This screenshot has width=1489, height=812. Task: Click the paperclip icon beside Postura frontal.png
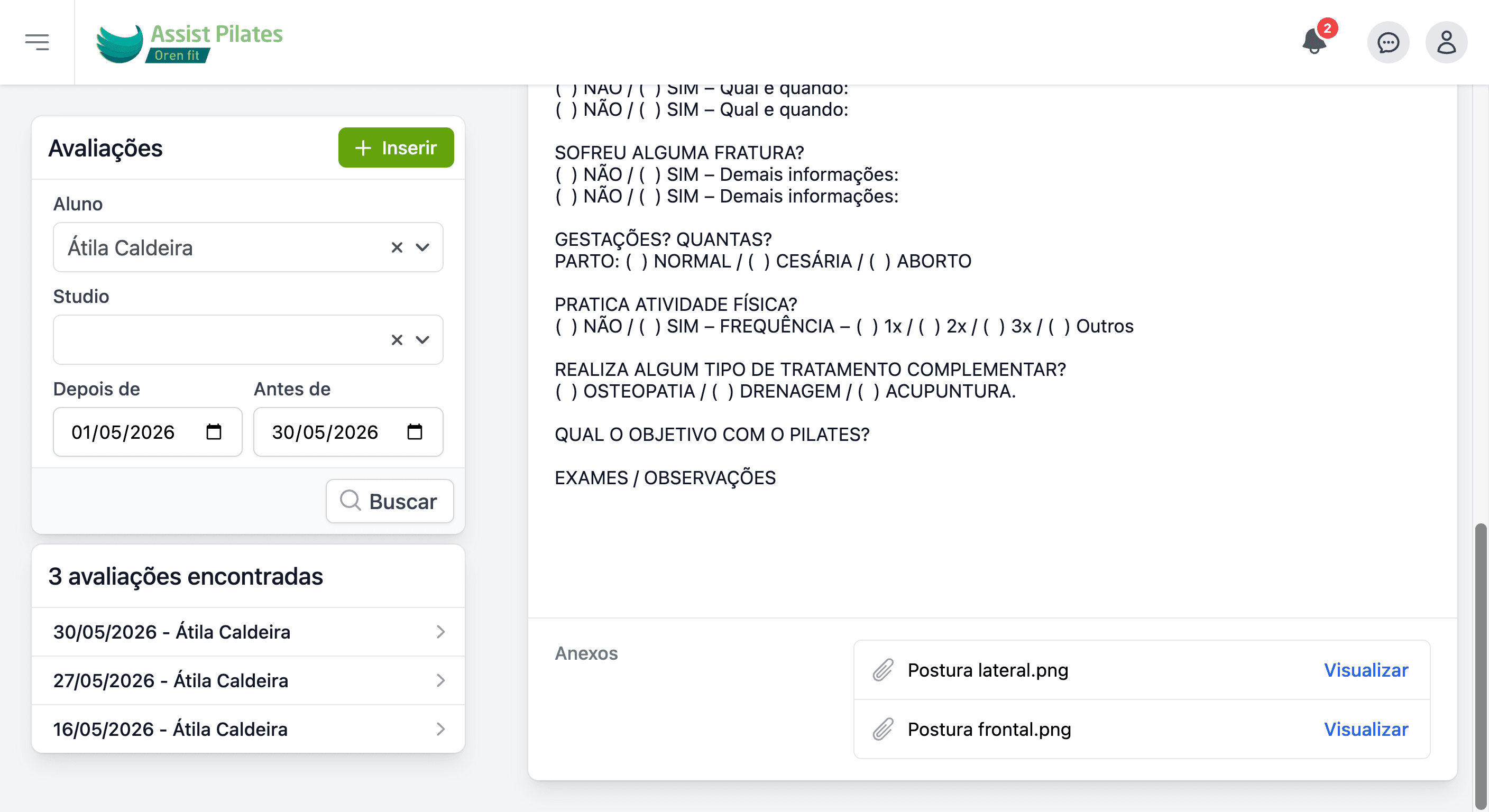(x=883, y=730)
